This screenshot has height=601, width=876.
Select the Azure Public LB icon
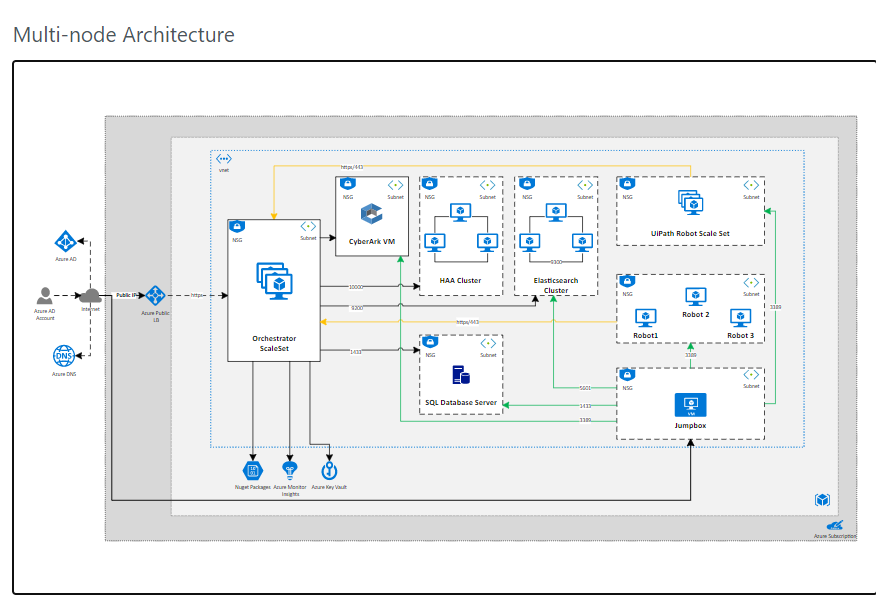click(155, 297)
